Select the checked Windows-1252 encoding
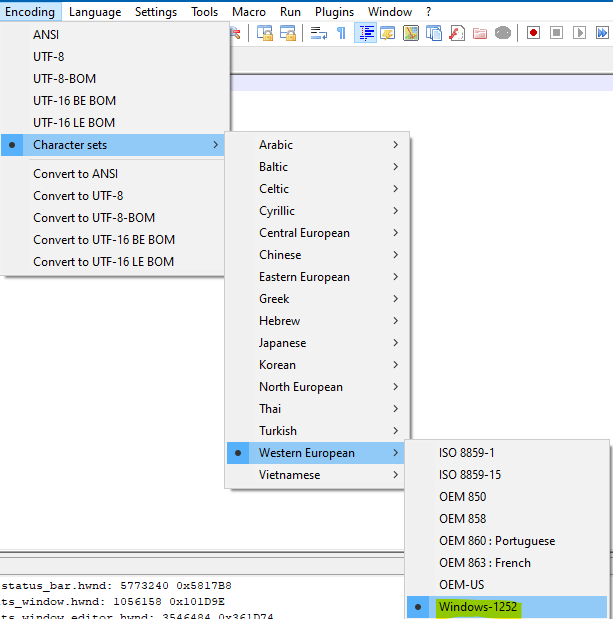613x620 pixels. coord(507,607)
